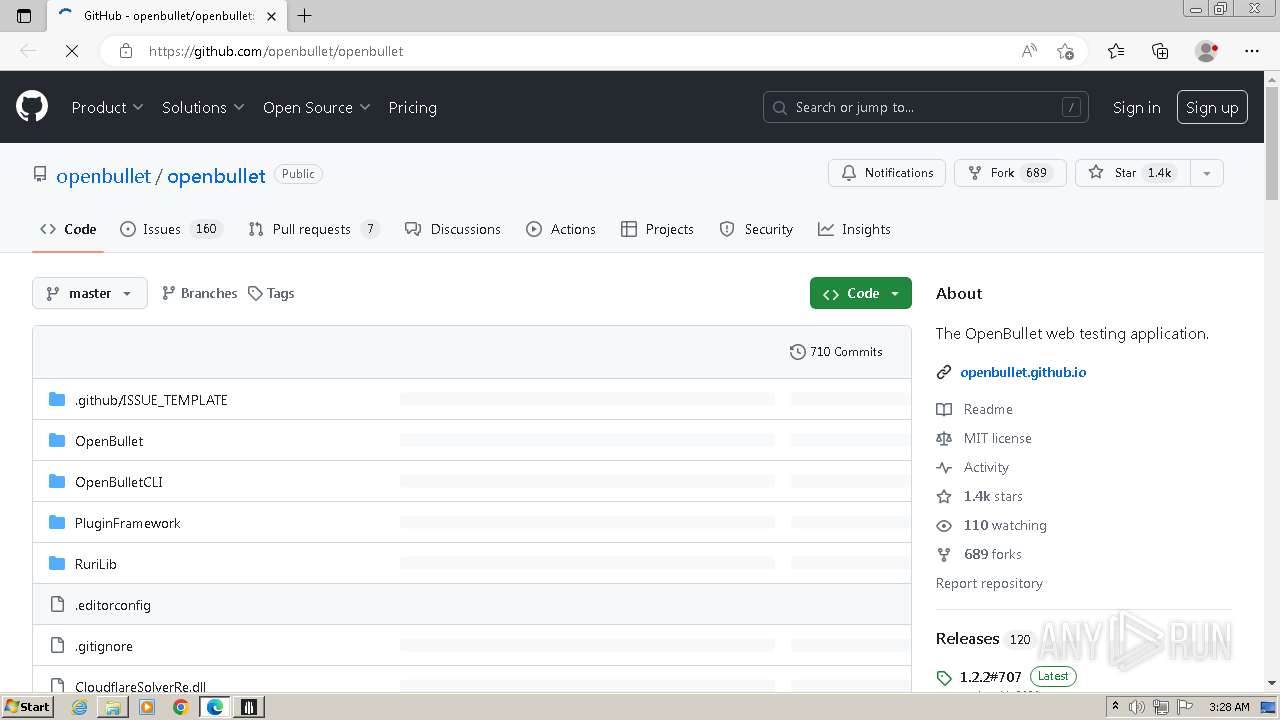Switch to the Issues tab

(x=169, y=229)
